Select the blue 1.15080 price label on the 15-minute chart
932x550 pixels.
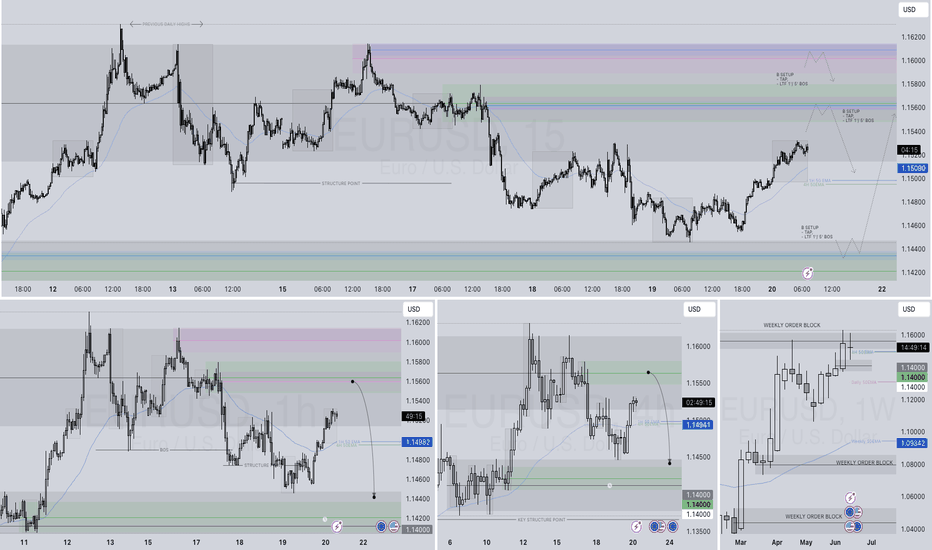[x=912, y=168]
